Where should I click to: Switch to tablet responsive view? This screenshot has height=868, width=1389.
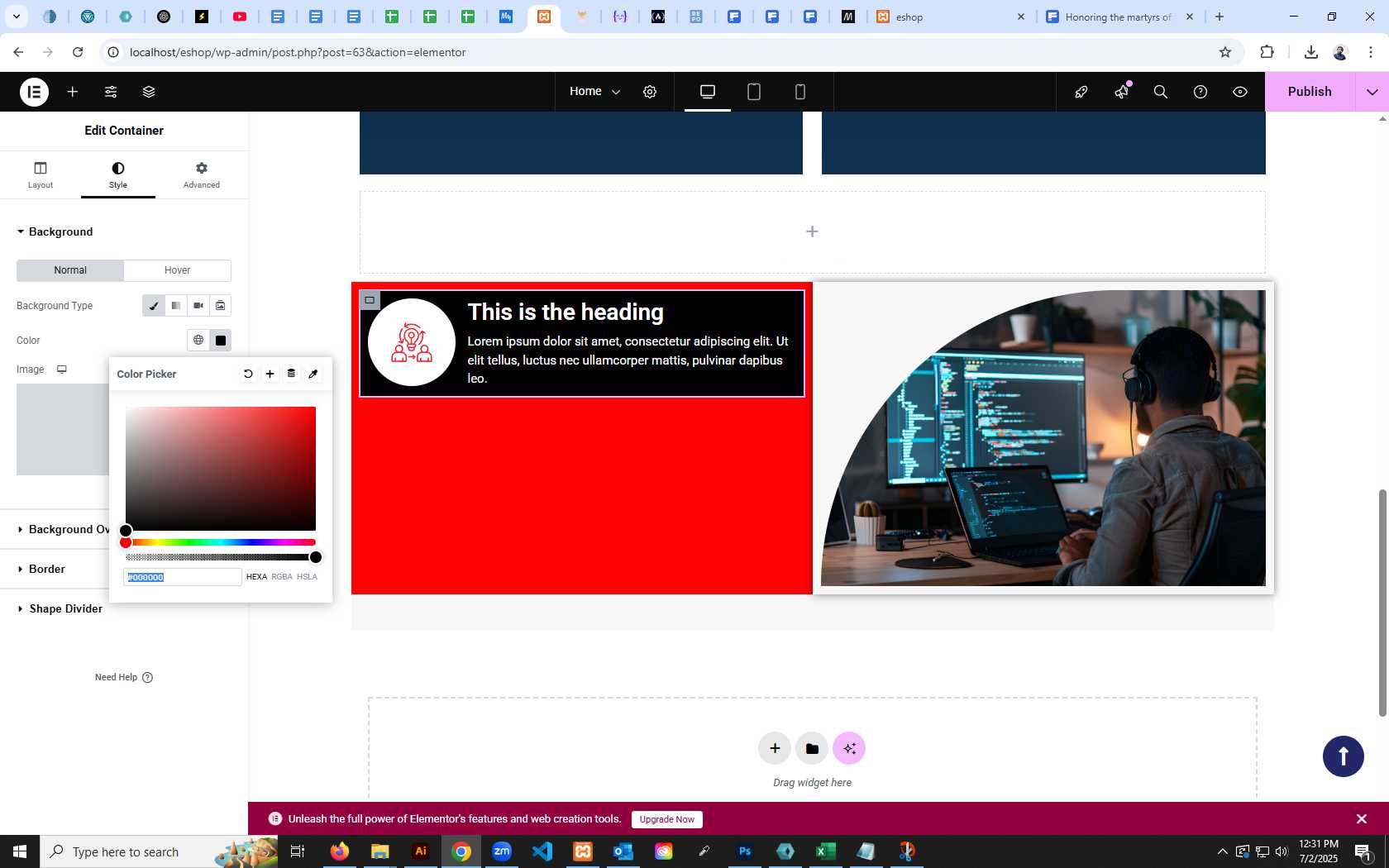pyautogui.click(x=754, y=92)
